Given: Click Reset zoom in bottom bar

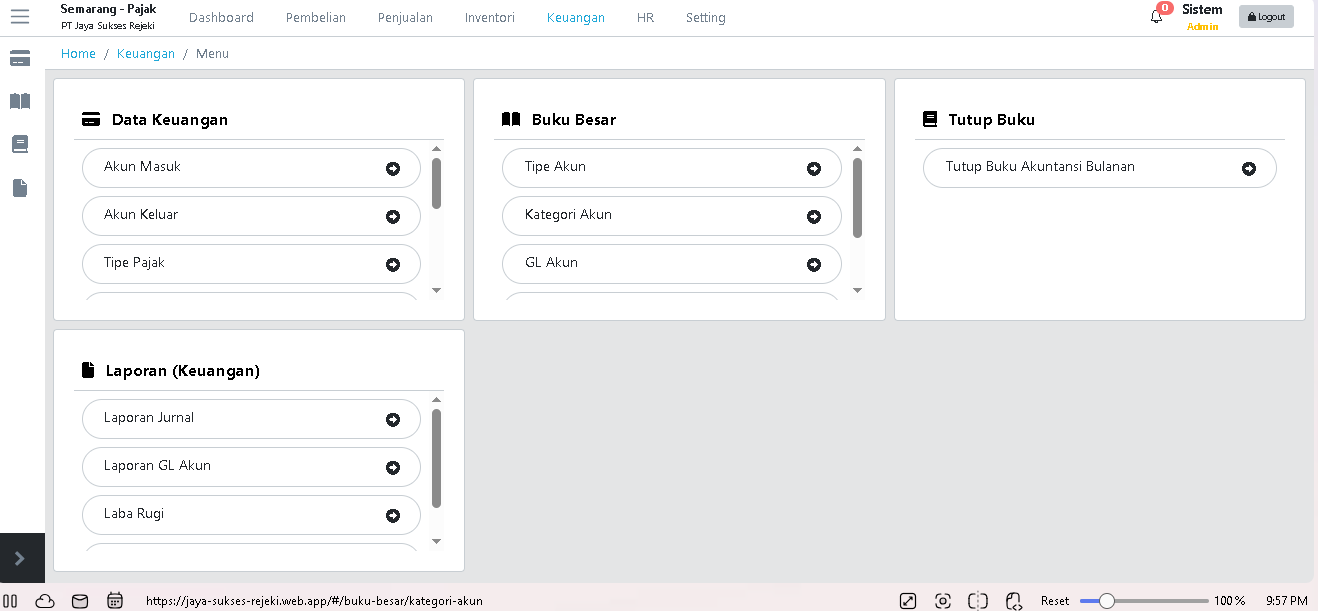Looking at the screenshot, I should tap(1055, 601).
